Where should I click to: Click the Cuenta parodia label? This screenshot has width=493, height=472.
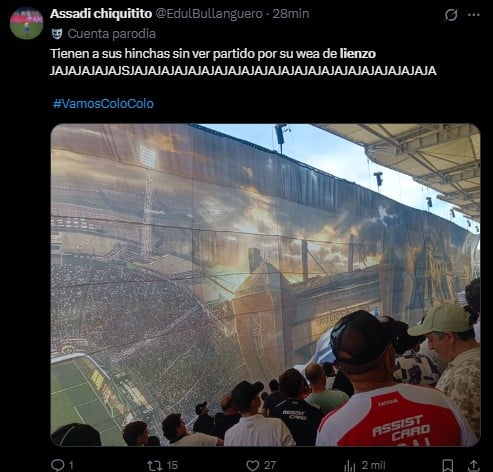[112, 34]
